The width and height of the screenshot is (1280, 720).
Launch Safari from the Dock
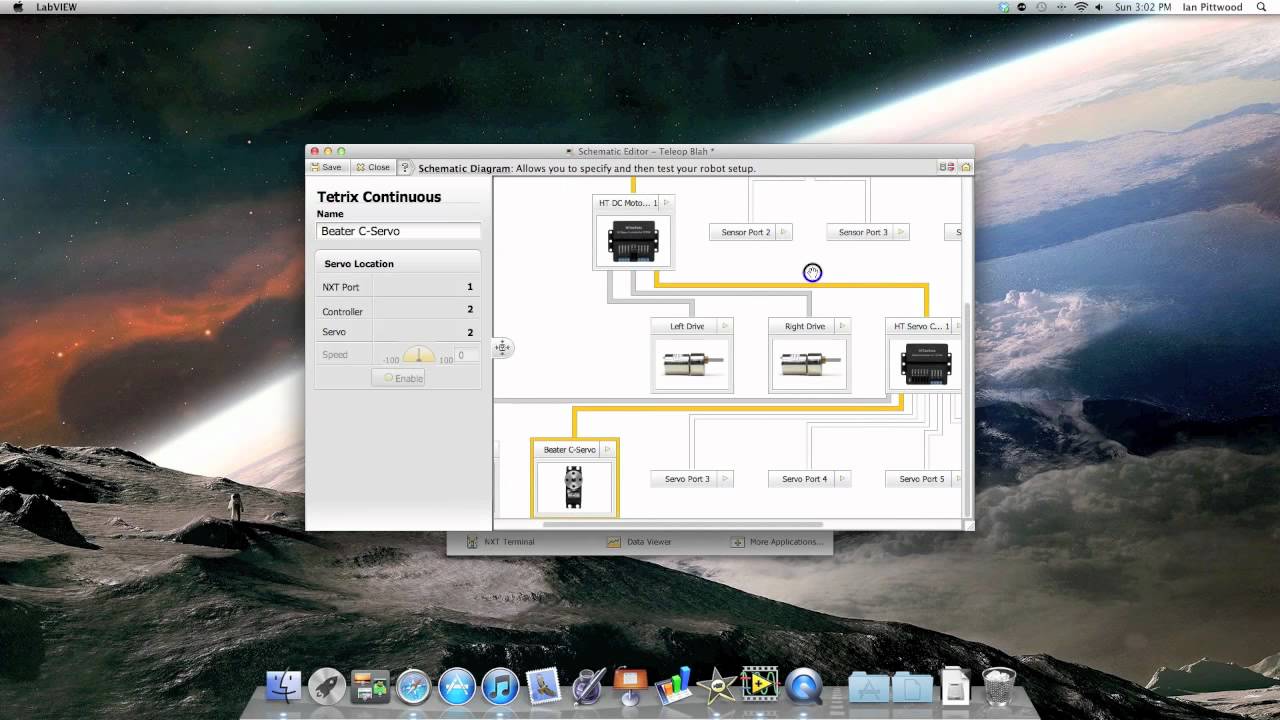click(413, 687)
